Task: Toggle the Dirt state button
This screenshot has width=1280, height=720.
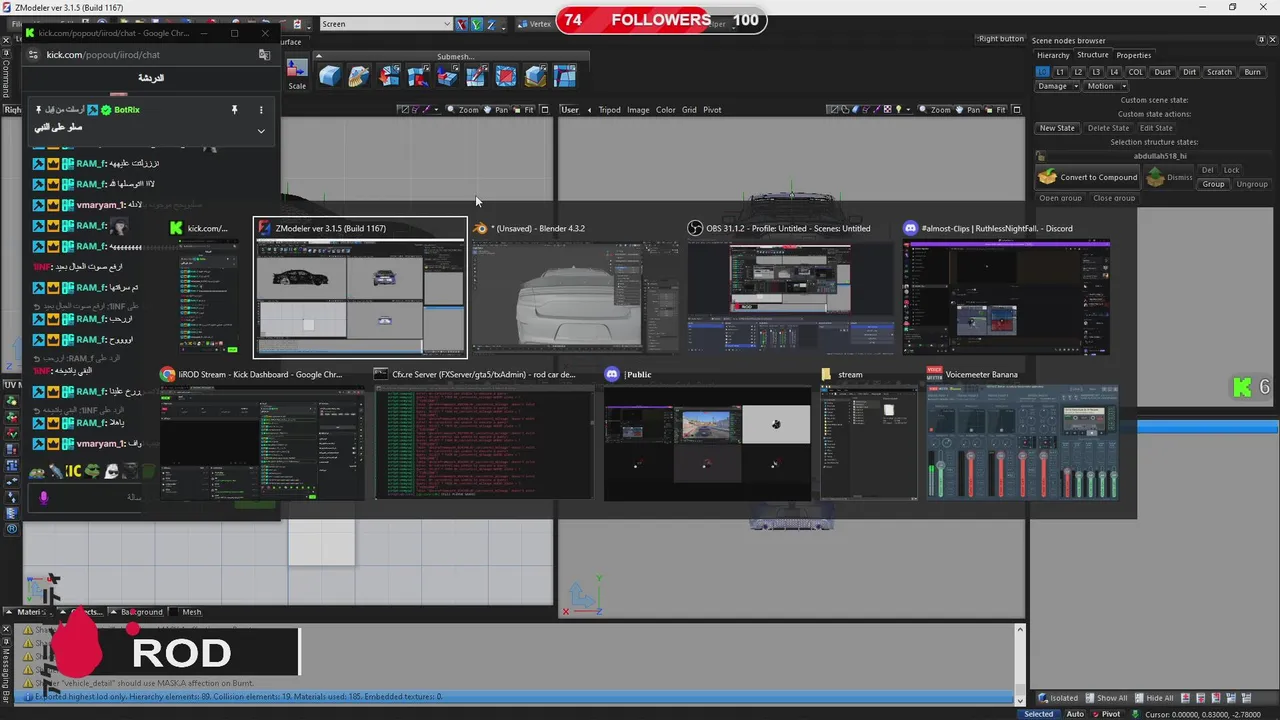Action: [x=1189, y=72]
